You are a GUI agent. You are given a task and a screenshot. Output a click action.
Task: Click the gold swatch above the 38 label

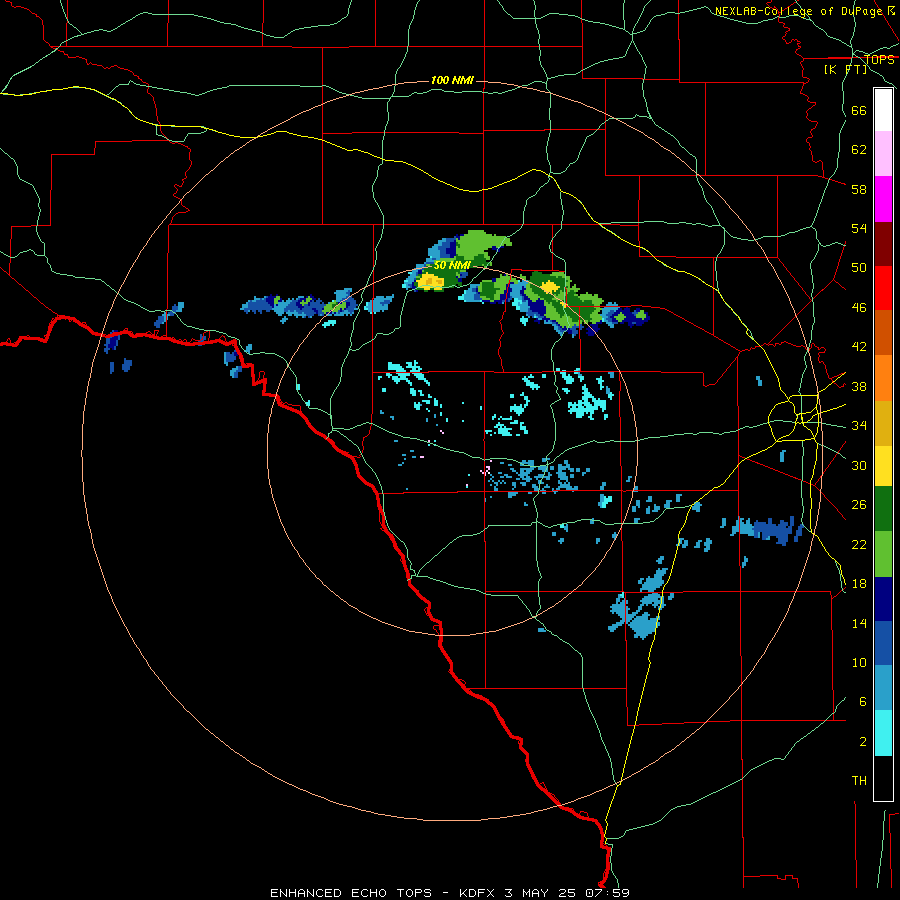883,423
